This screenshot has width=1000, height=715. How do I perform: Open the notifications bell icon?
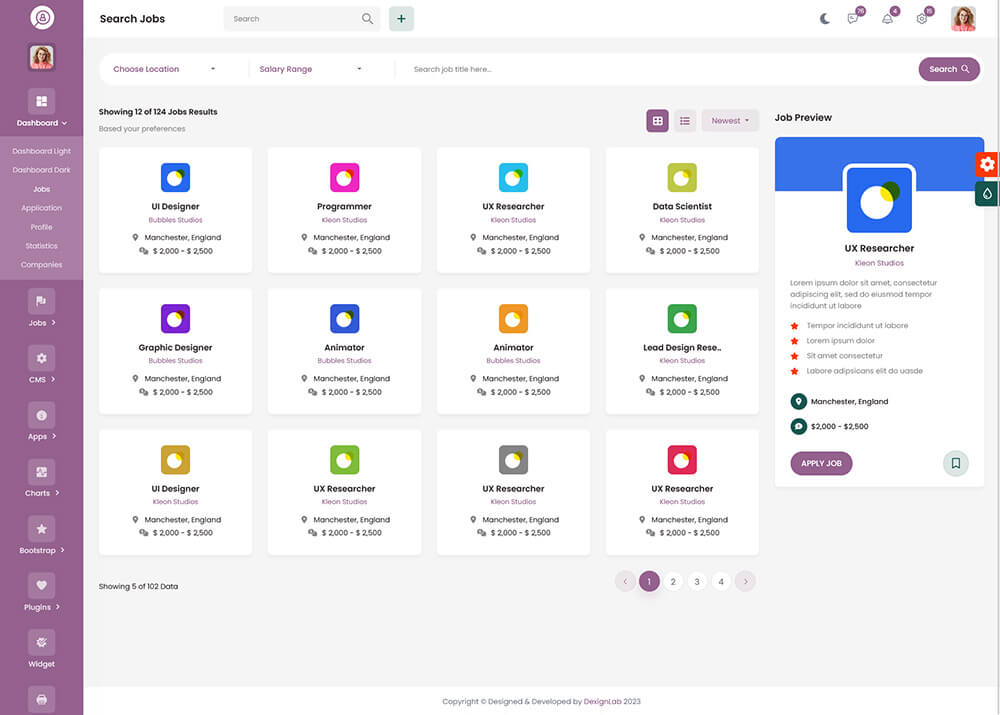(x=887, y=18)
